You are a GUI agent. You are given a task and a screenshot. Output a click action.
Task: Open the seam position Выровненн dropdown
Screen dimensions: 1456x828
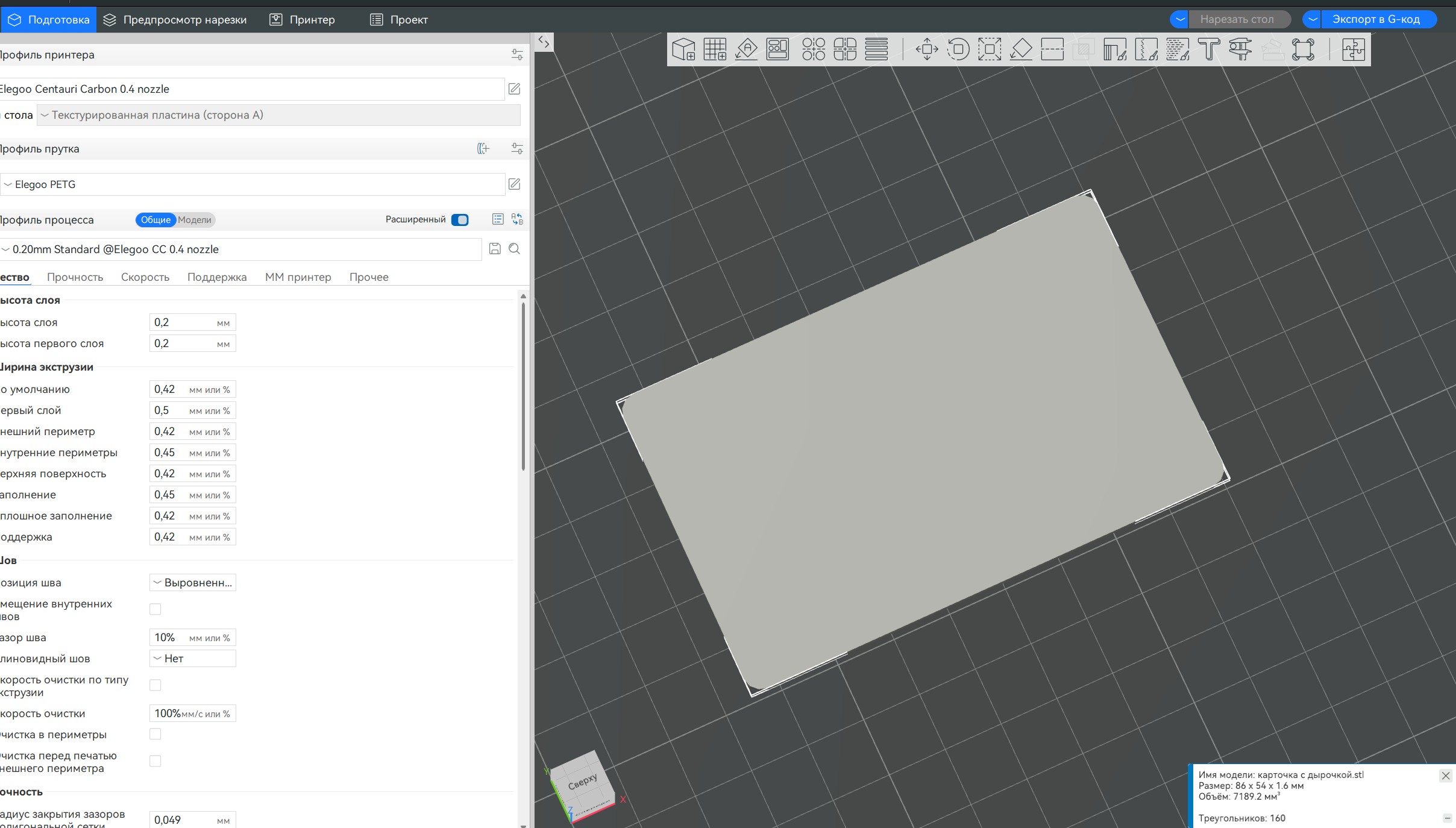pos(192,583)
